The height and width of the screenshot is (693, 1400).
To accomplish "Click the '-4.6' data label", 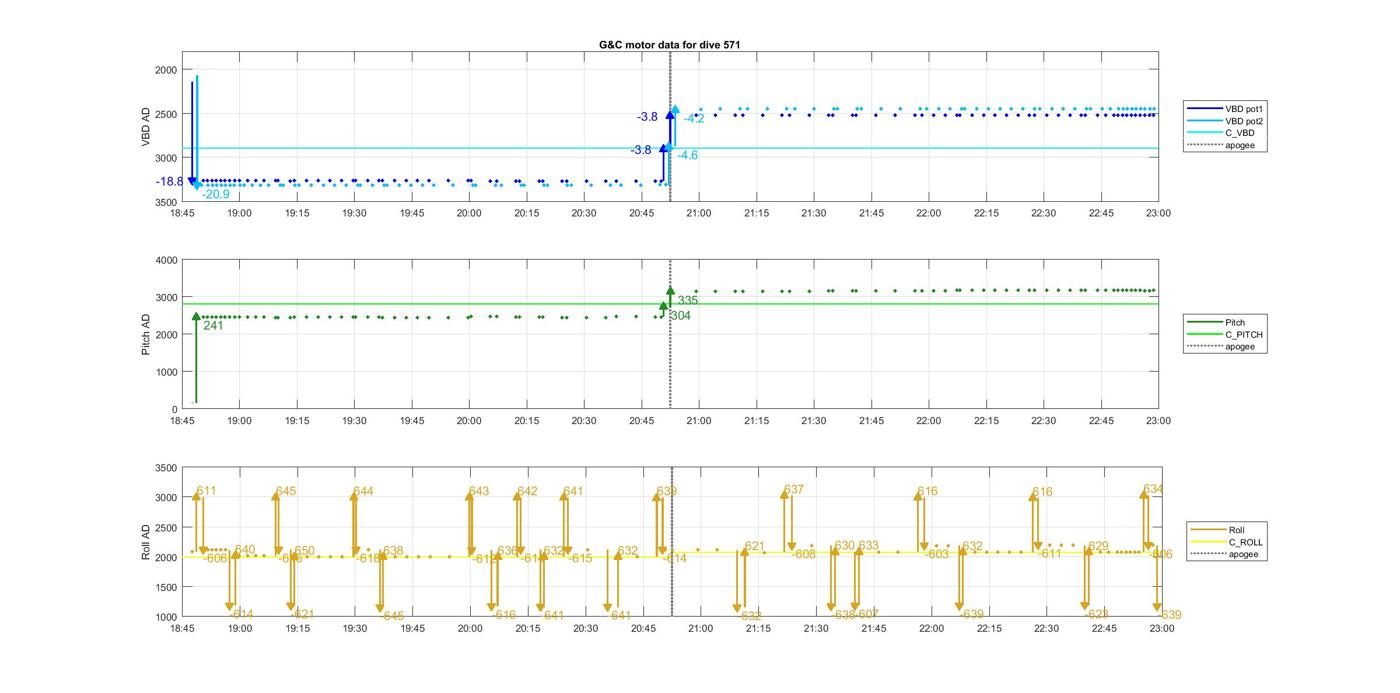I will 687,155.
